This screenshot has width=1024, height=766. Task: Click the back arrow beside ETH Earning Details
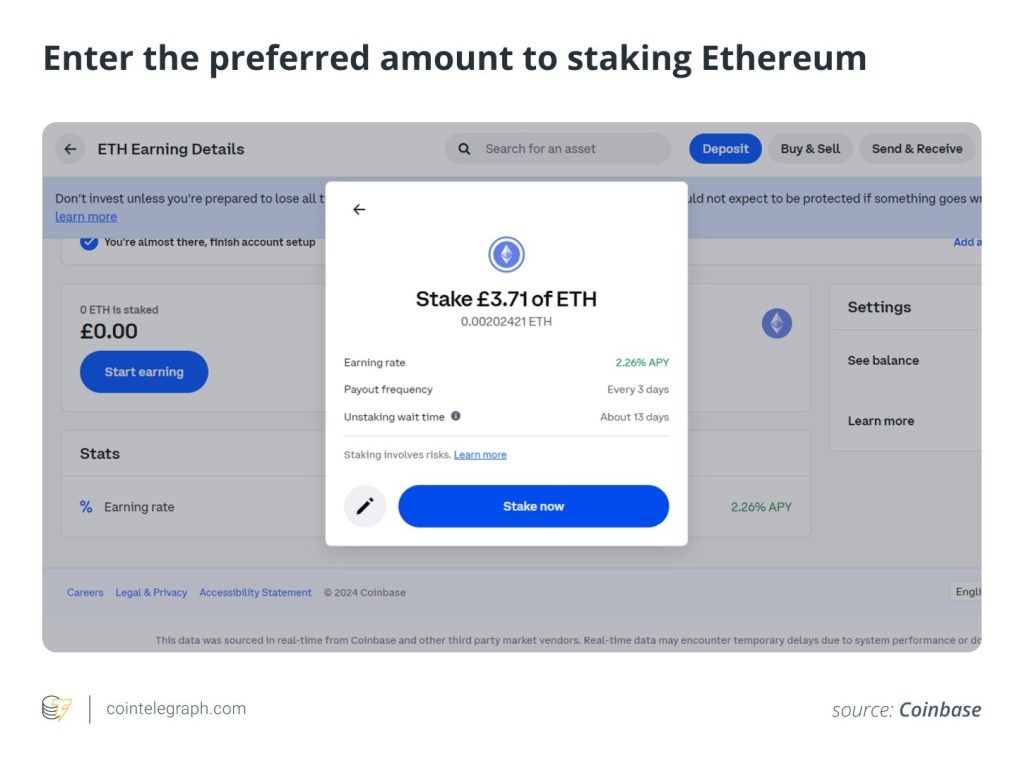point(70,149)
